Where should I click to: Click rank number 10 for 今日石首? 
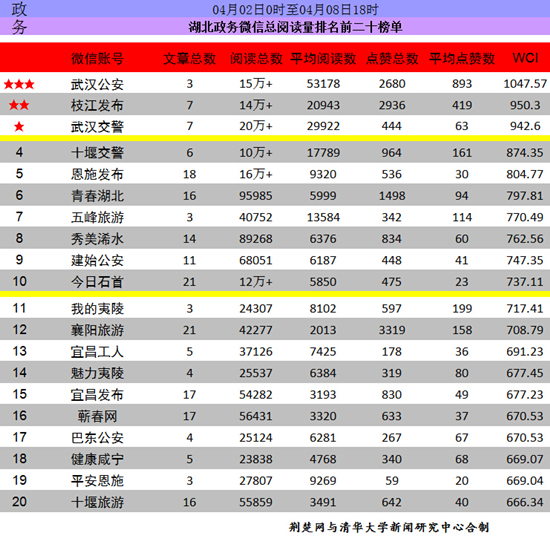(x=19, y=281)
